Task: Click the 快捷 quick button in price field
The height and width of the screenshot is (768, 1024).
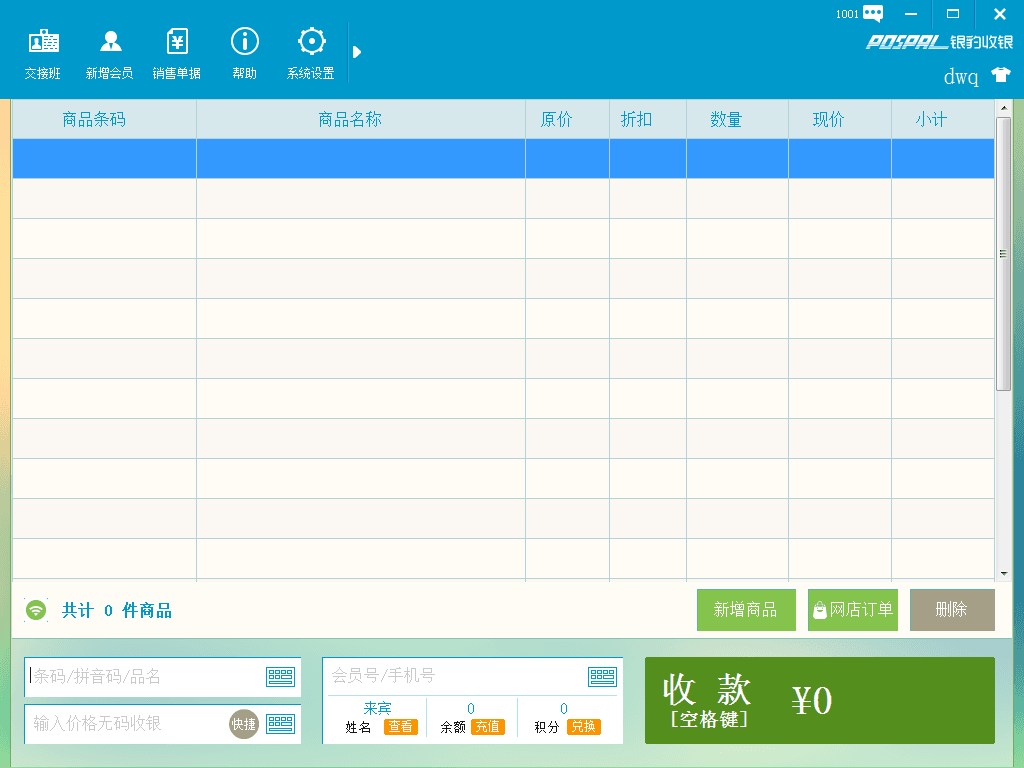Action: pyautogui.click(x=243, y=724)
